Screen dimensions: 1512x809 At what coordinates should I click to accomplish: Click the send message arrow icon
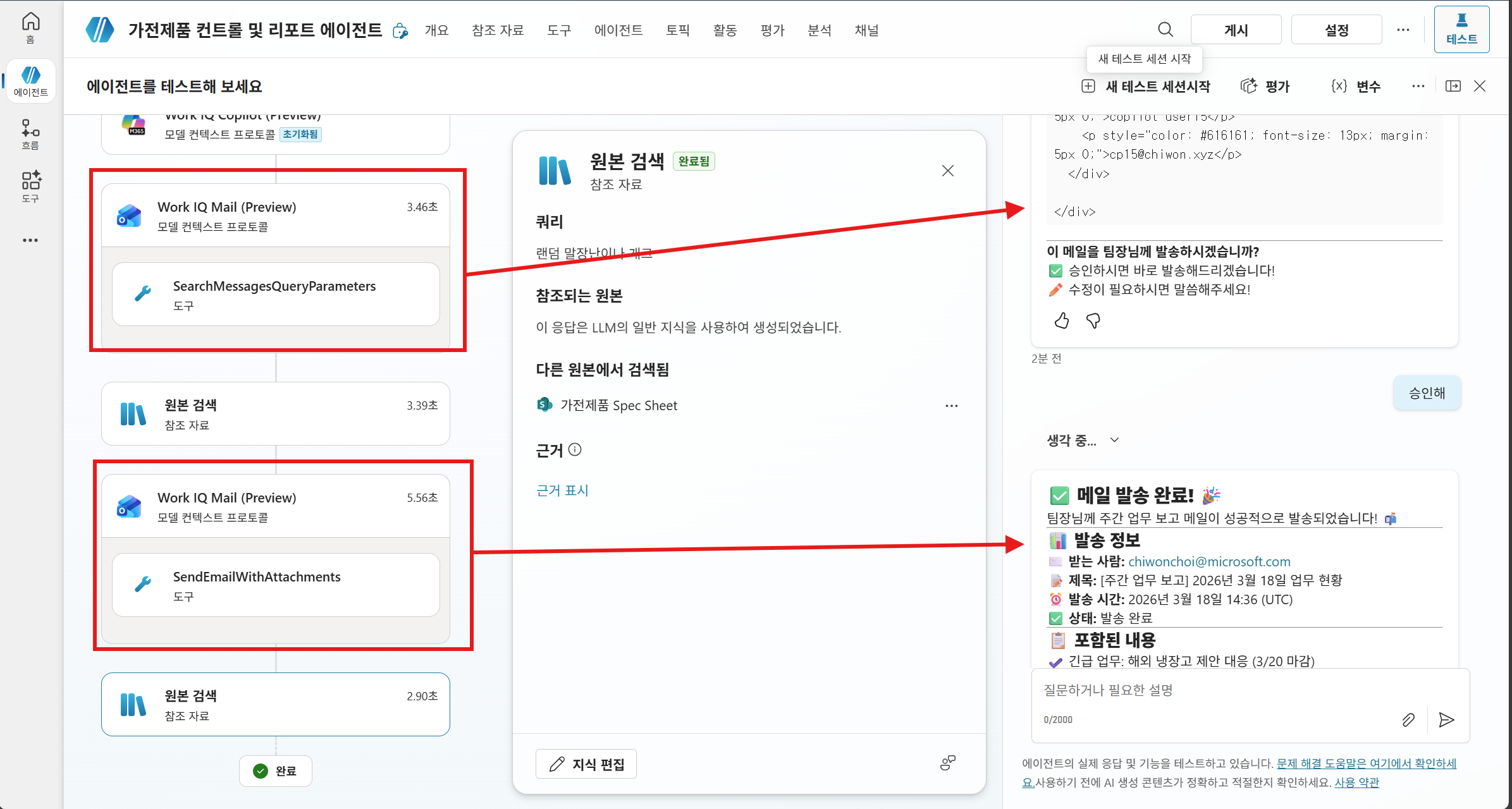[x=1446, y=720]
